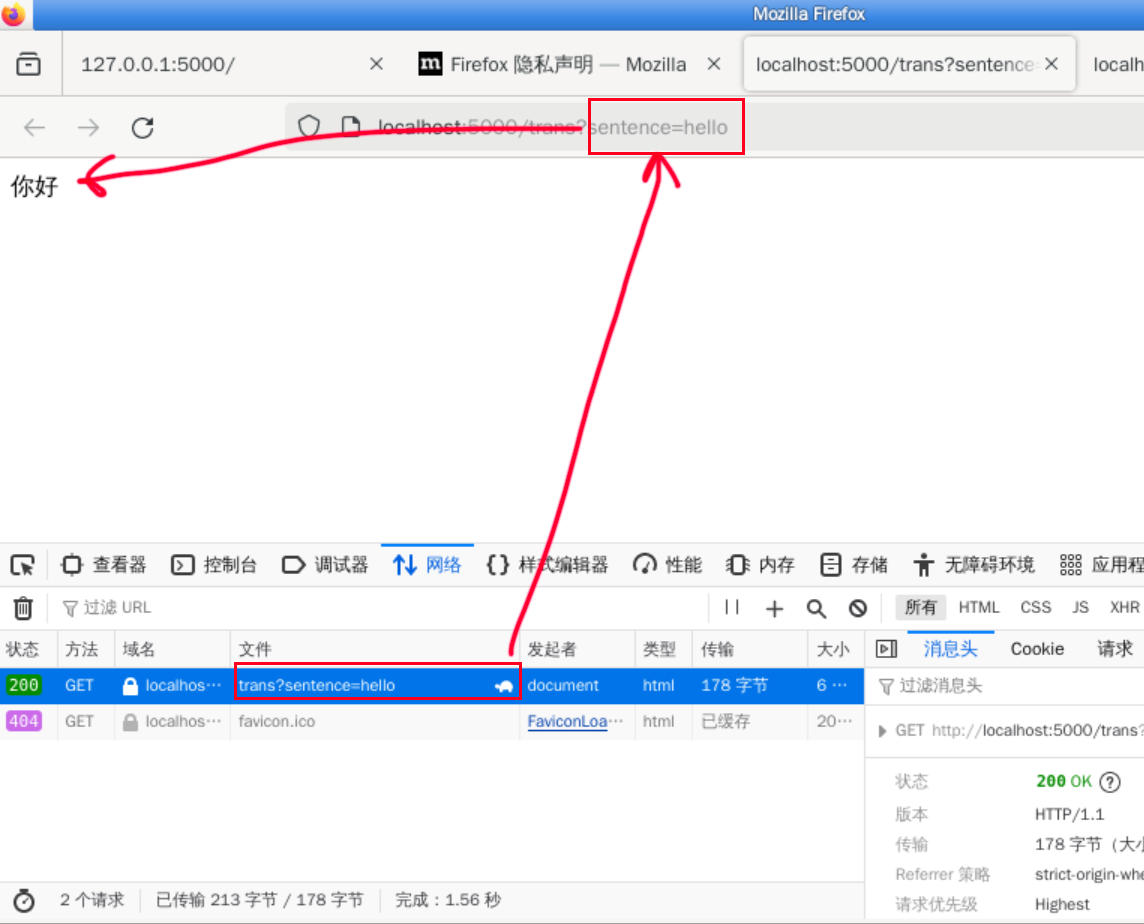The height and width of the screenshot is (924, 1144).
Task: Open the Cookie tab in details panel
Action: coord(1037,649)
